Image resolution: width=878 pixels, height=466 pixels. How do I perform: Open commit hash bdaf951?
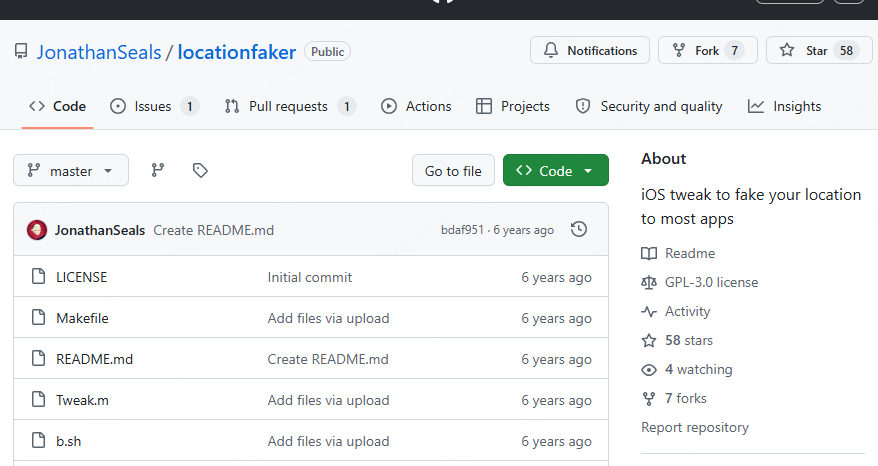(462, 230)
